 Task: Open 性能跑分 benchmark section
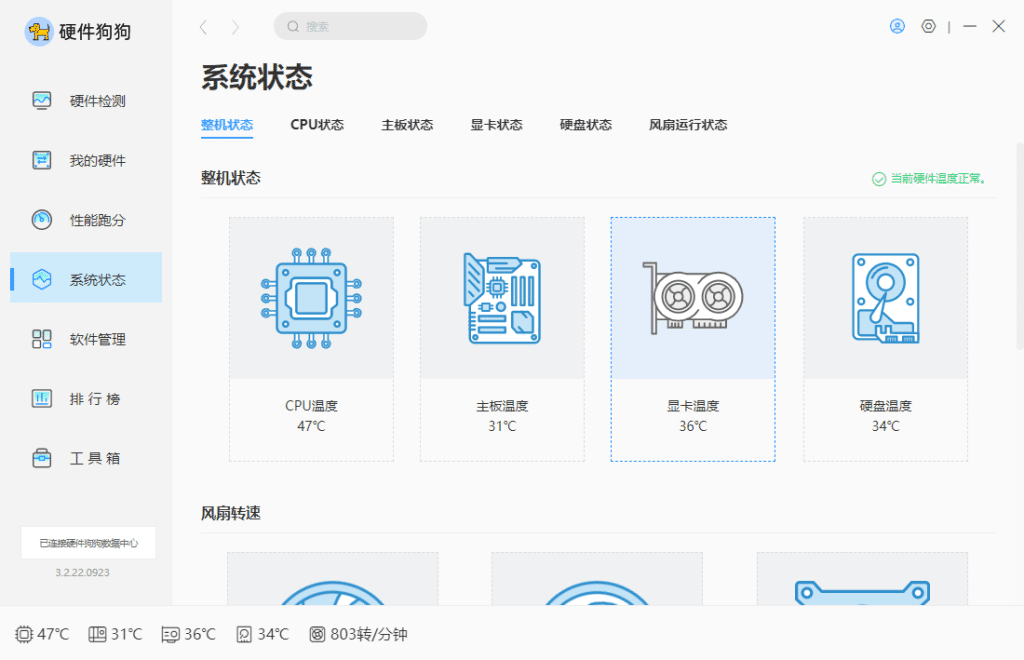pyautogui.click(x=86, y=220)
